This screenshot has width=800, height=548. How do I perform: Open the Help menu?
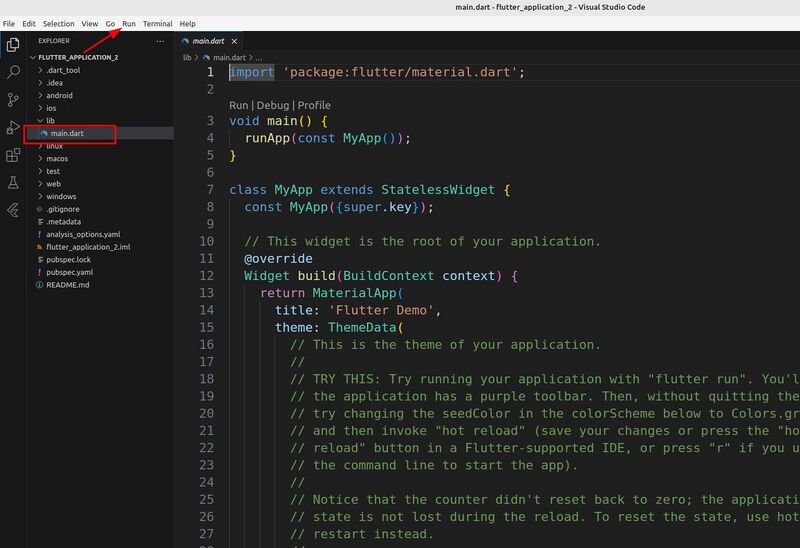tap(187, 23)
